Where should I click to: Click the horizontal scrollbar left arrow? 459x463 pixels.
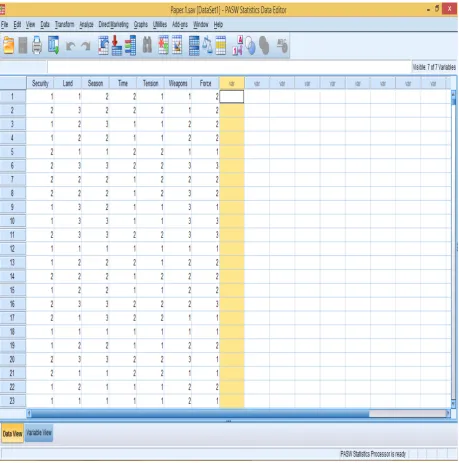pos(29,414)
